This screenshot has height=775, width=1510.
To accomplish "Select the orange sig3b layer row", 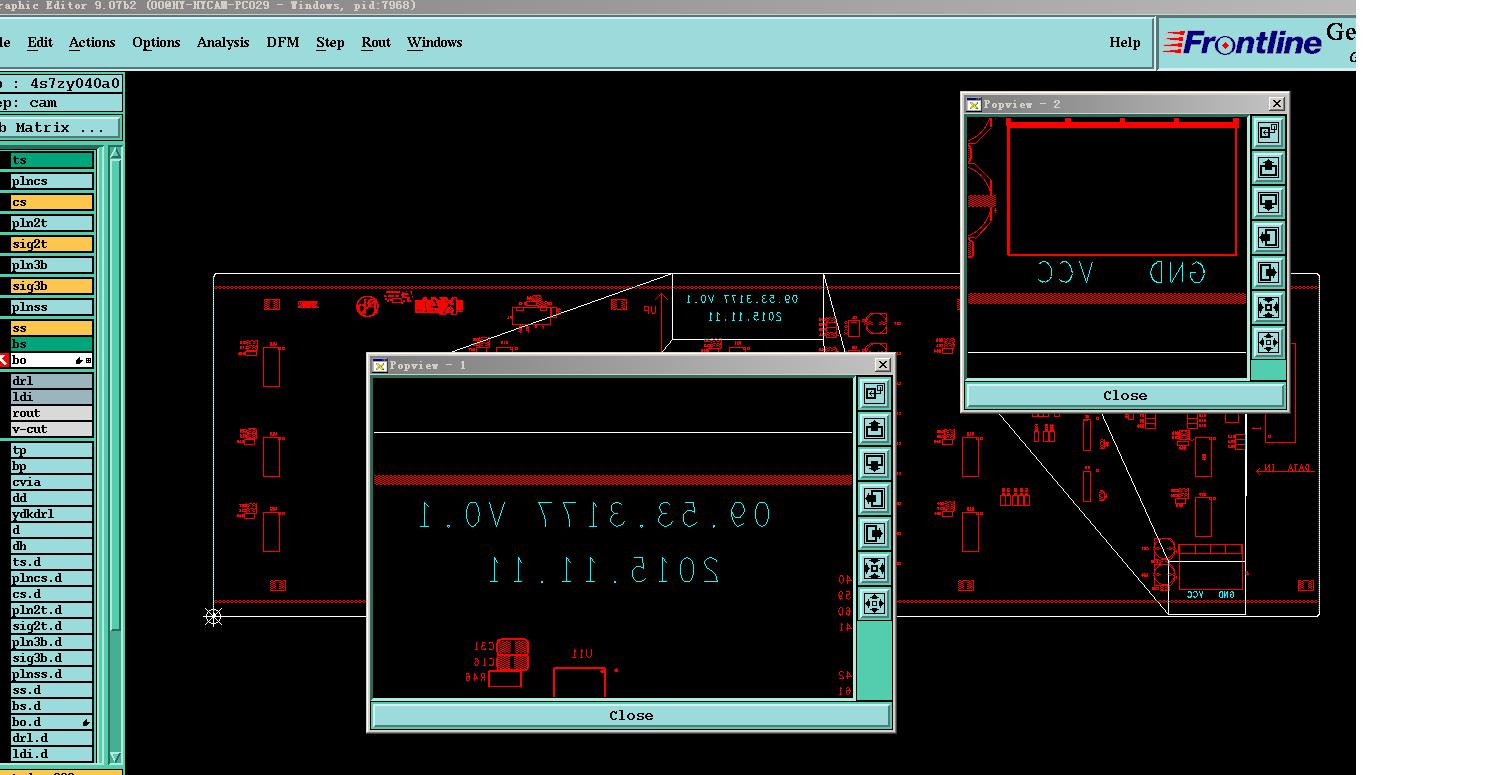I will (51, 286).
